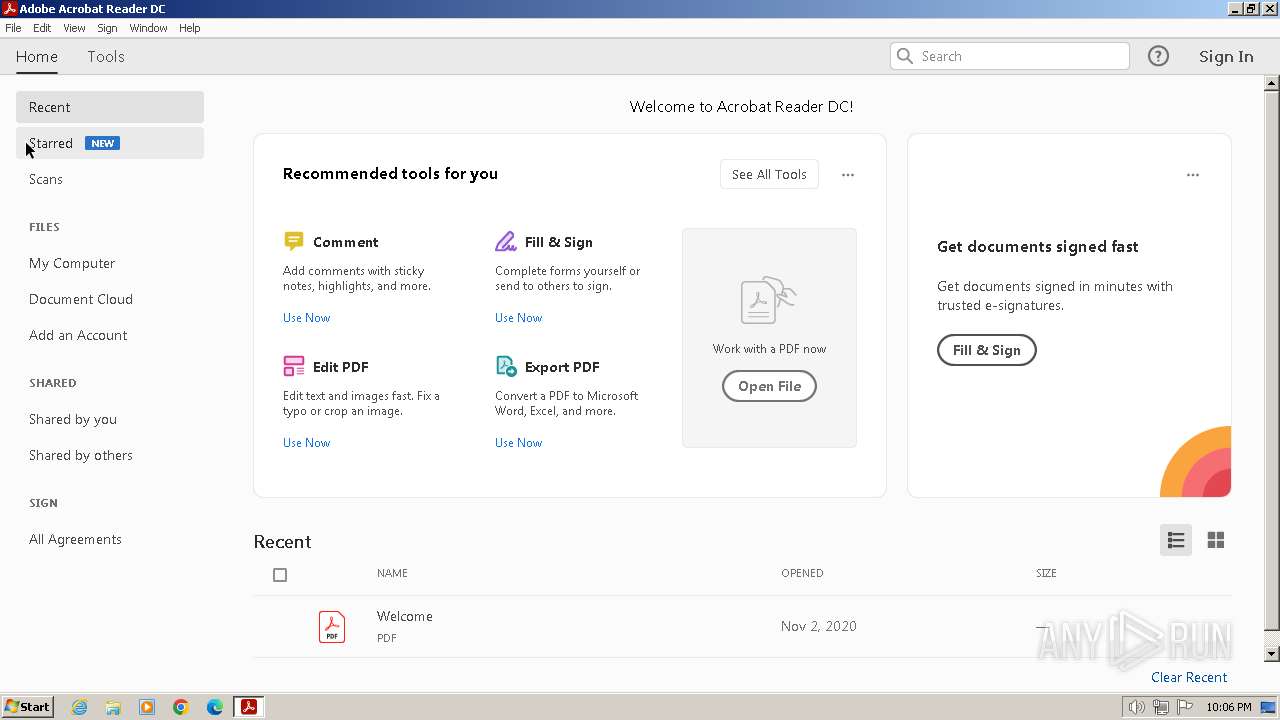Show Shared by others
Image resolution: width=1280 pixels, height=720 pixels.
(81, 455)
